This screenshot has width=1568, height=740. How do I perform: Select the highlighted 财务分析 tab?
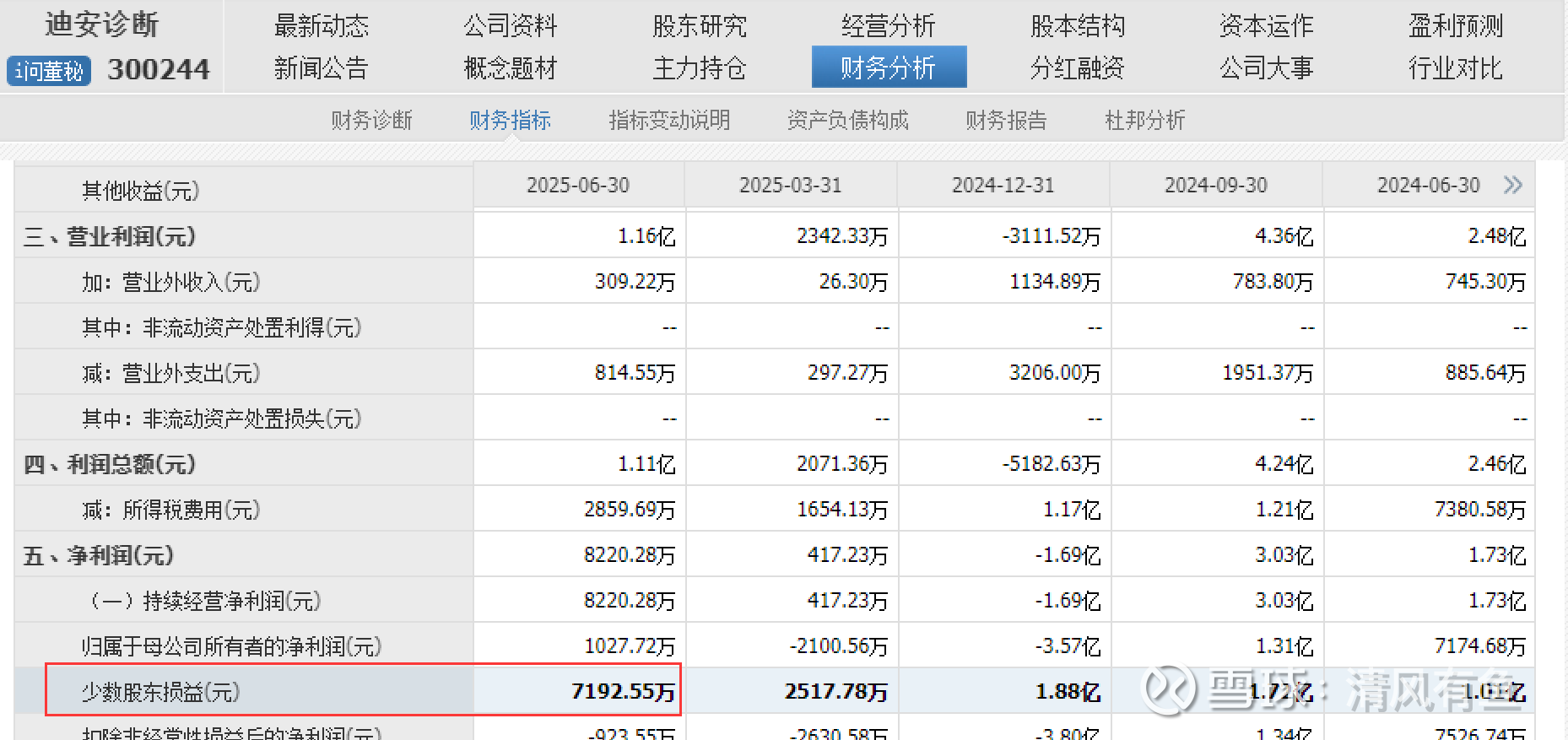[x=889, y=67]
